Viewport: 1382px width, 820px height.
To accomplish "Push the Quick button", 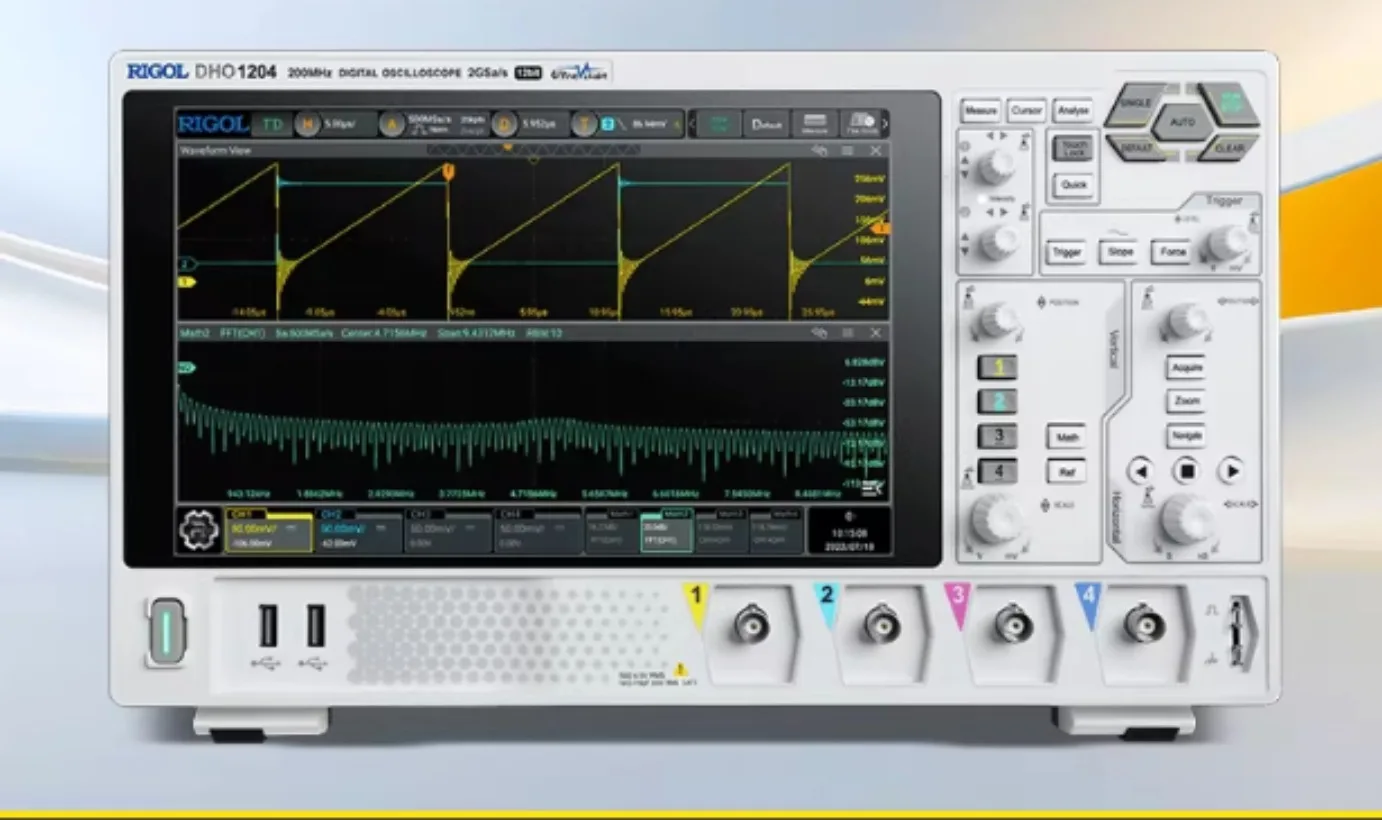I will coord(1073,185).
